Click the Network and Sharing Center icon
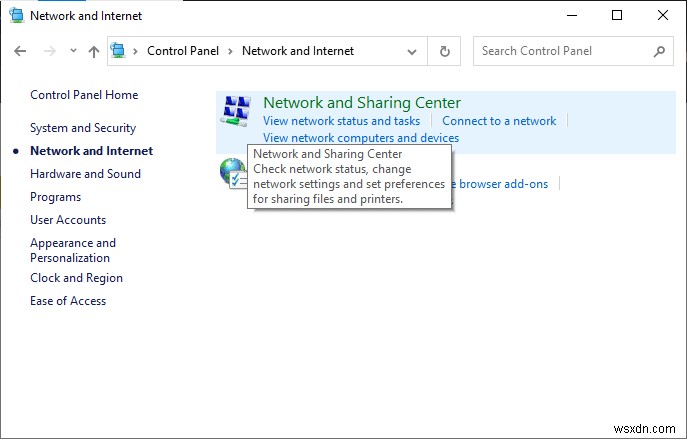 237,113
